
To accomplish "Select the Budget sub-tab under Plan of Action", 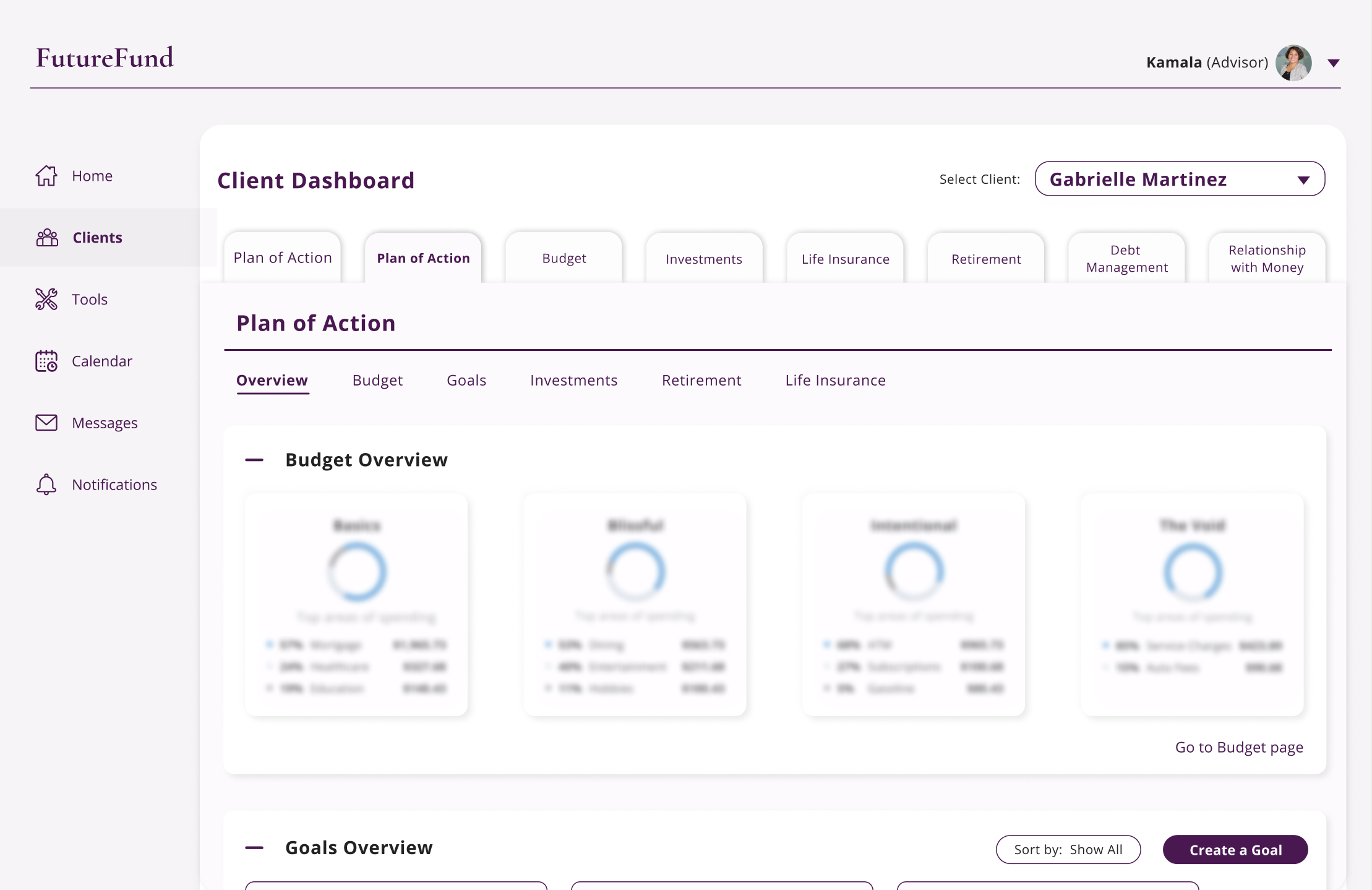I will click(x=377, y=381).
